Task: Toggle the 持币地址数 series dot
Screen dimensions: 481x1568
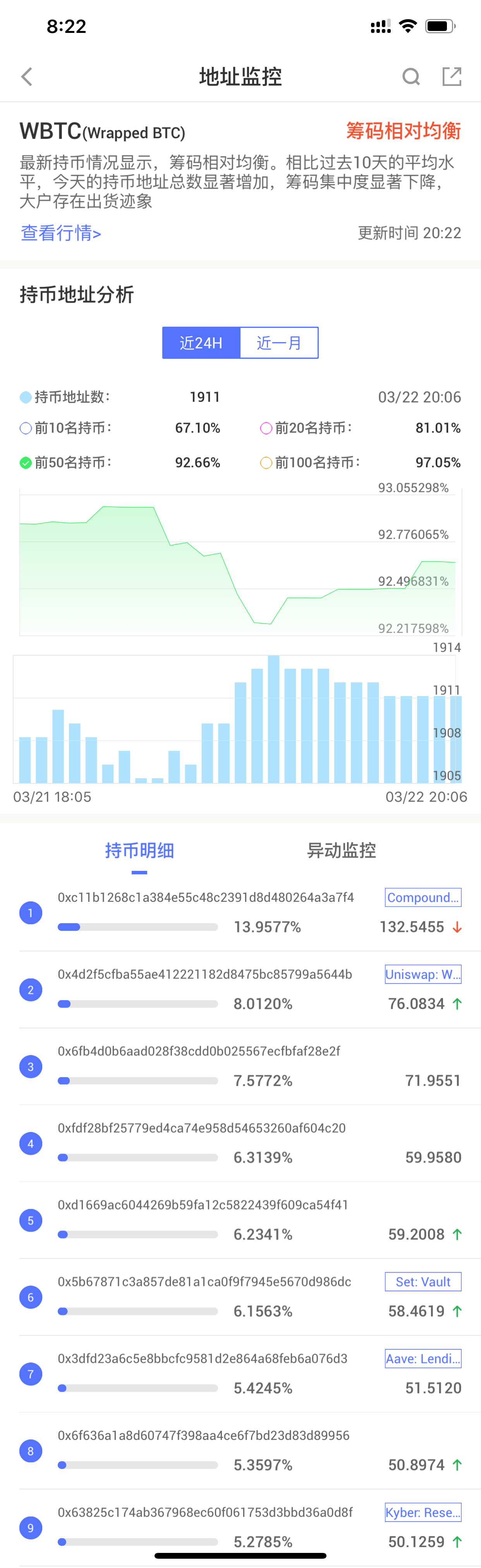Action: 26,398
